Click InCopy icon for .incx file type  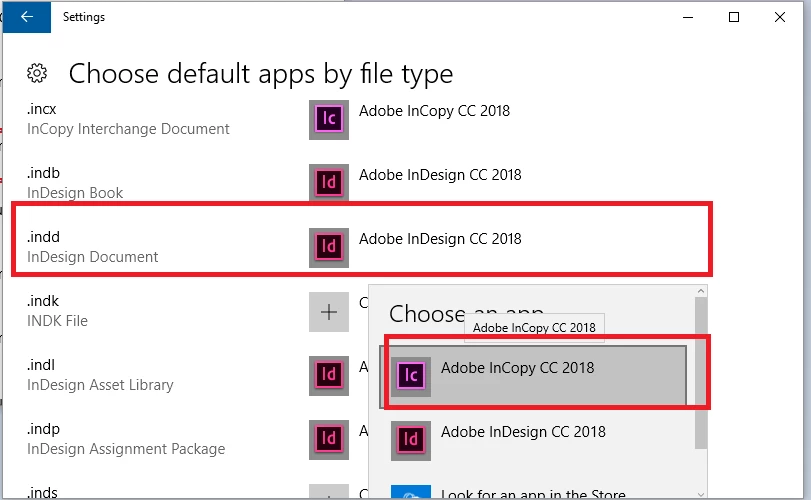click(x=329, y=120)
